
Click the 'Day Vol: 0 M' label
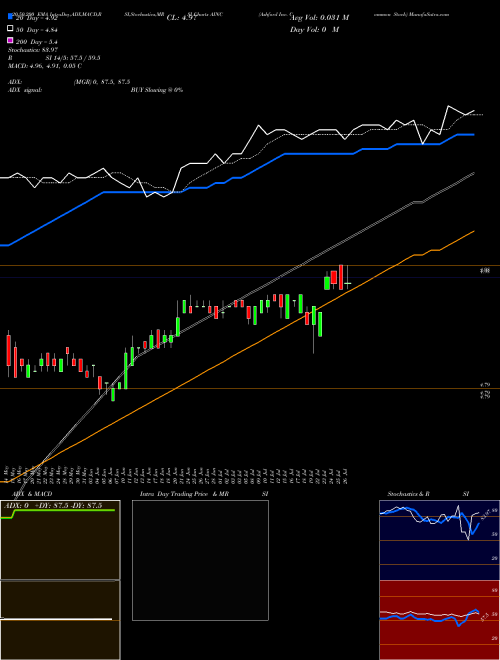click(x=314, y=29)
